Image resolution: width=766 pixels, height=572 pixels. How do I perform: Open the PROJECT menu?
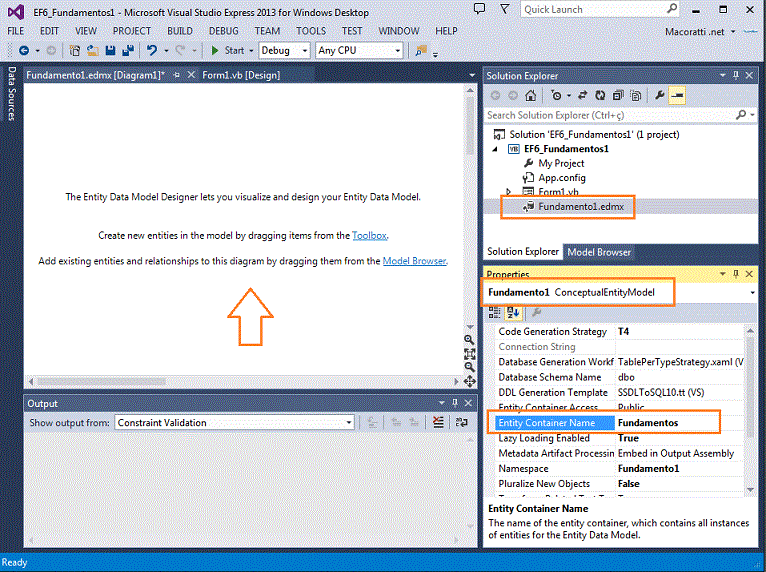(132, 31)
